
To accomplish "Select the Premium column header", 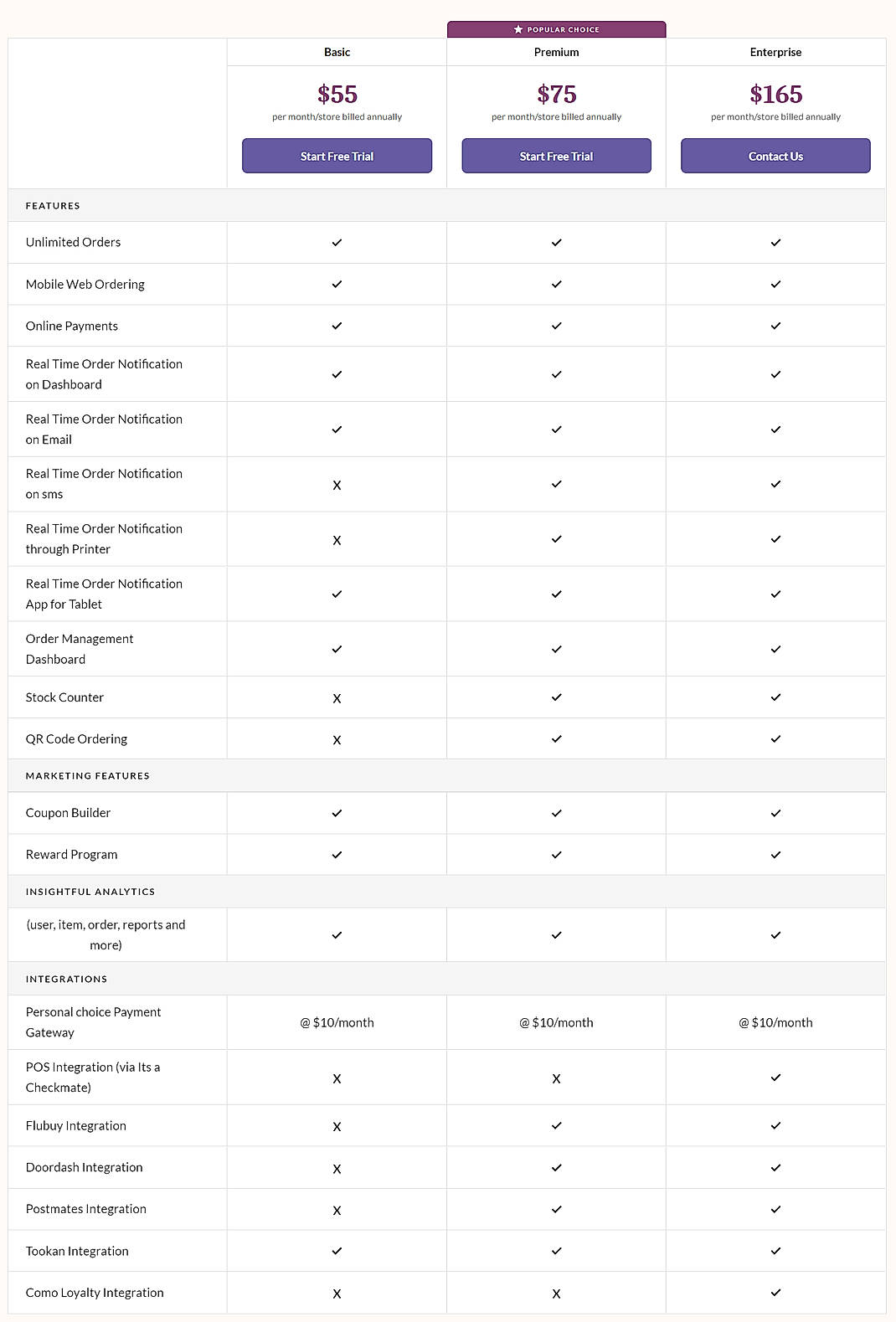I will click(556, 52).
